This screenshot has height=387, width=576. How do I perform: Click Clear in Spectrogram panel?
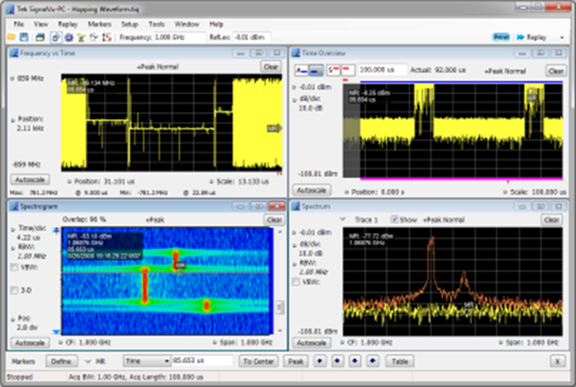click(274, 220)
